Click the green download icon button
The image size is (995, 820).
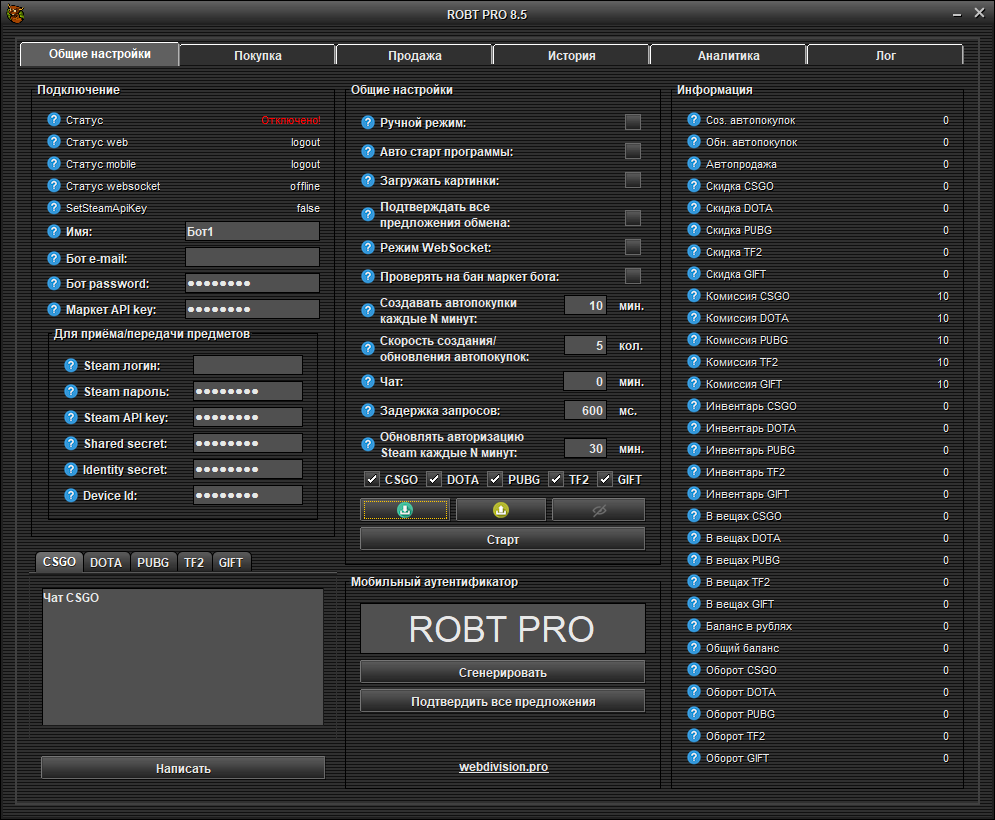pos(405,510)
